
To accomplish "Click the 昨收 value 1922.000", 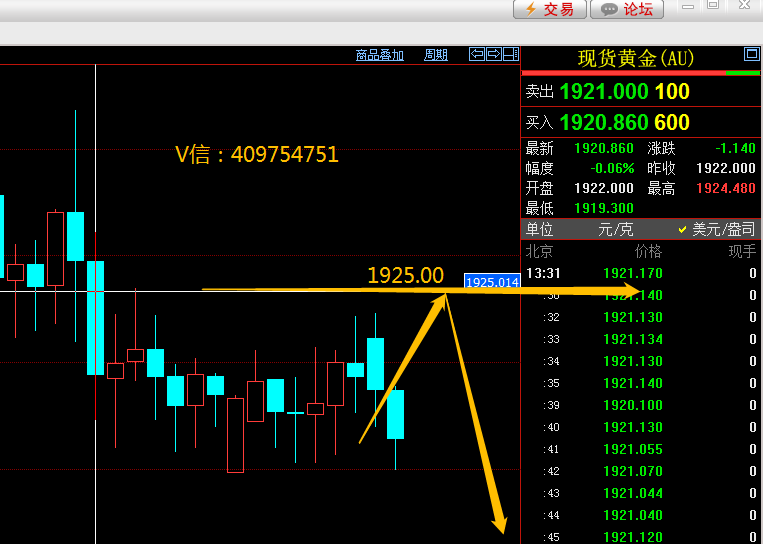I will tap(726, 168).
